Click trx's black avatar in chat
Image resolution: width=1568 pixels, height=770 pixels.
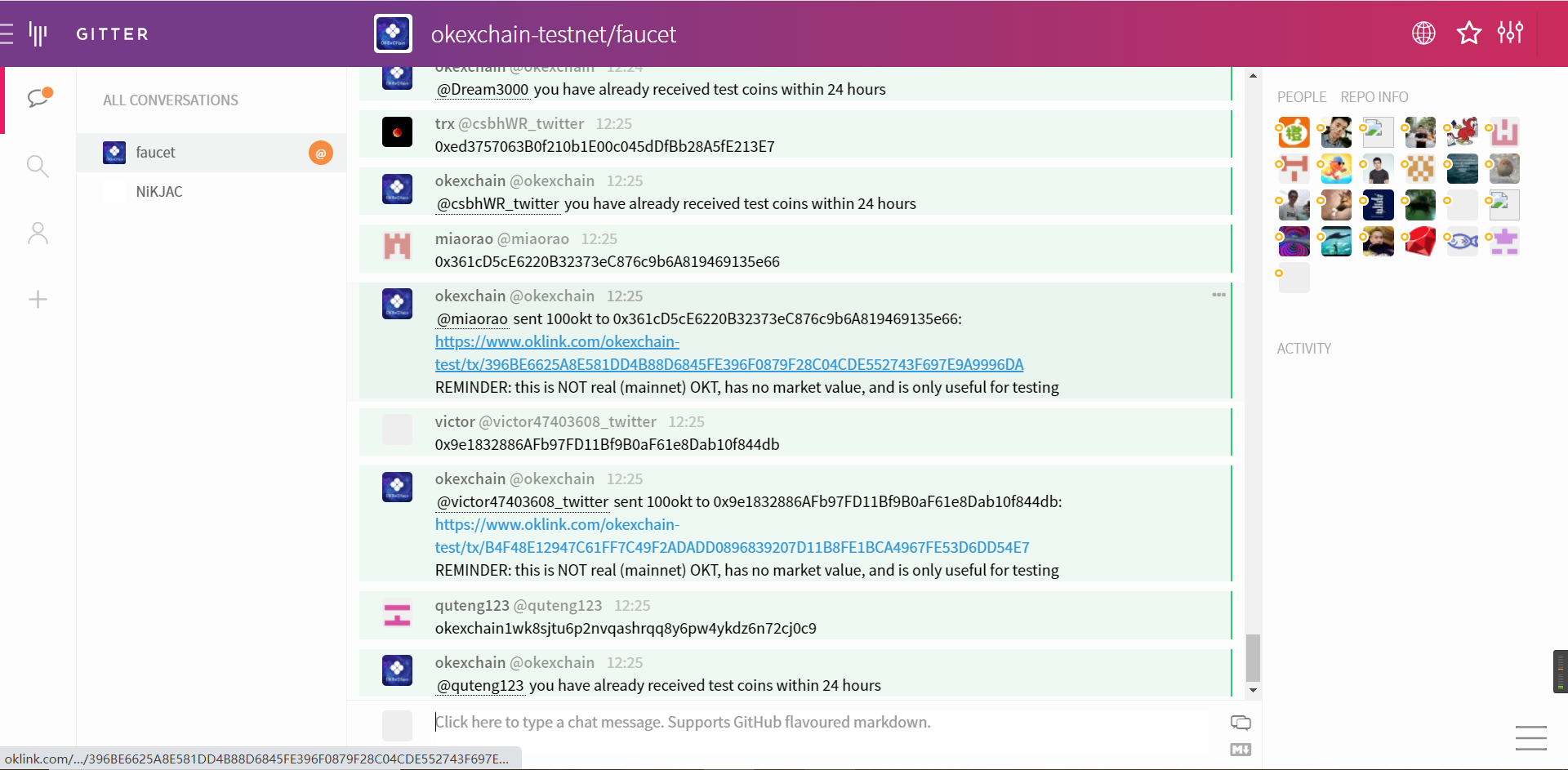click(x=397, y=131)
